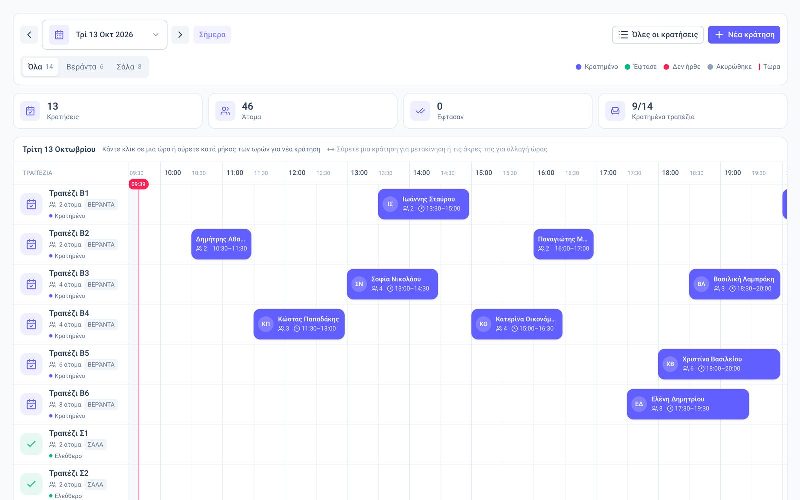The image size is (800, 500).
Task: Click the ΒΛ avatar on Βασιλική Λαμπράκη's reservation
Action: tap(702, 284)
